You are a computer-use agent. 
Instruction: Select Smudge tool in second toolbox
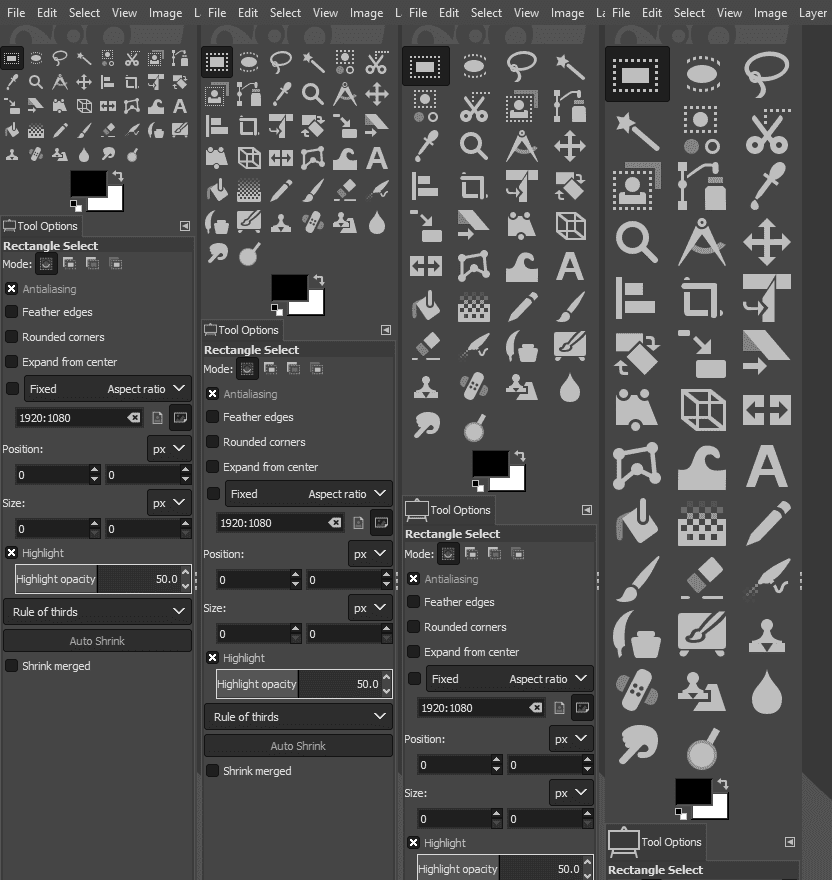(x=217, y=253)
